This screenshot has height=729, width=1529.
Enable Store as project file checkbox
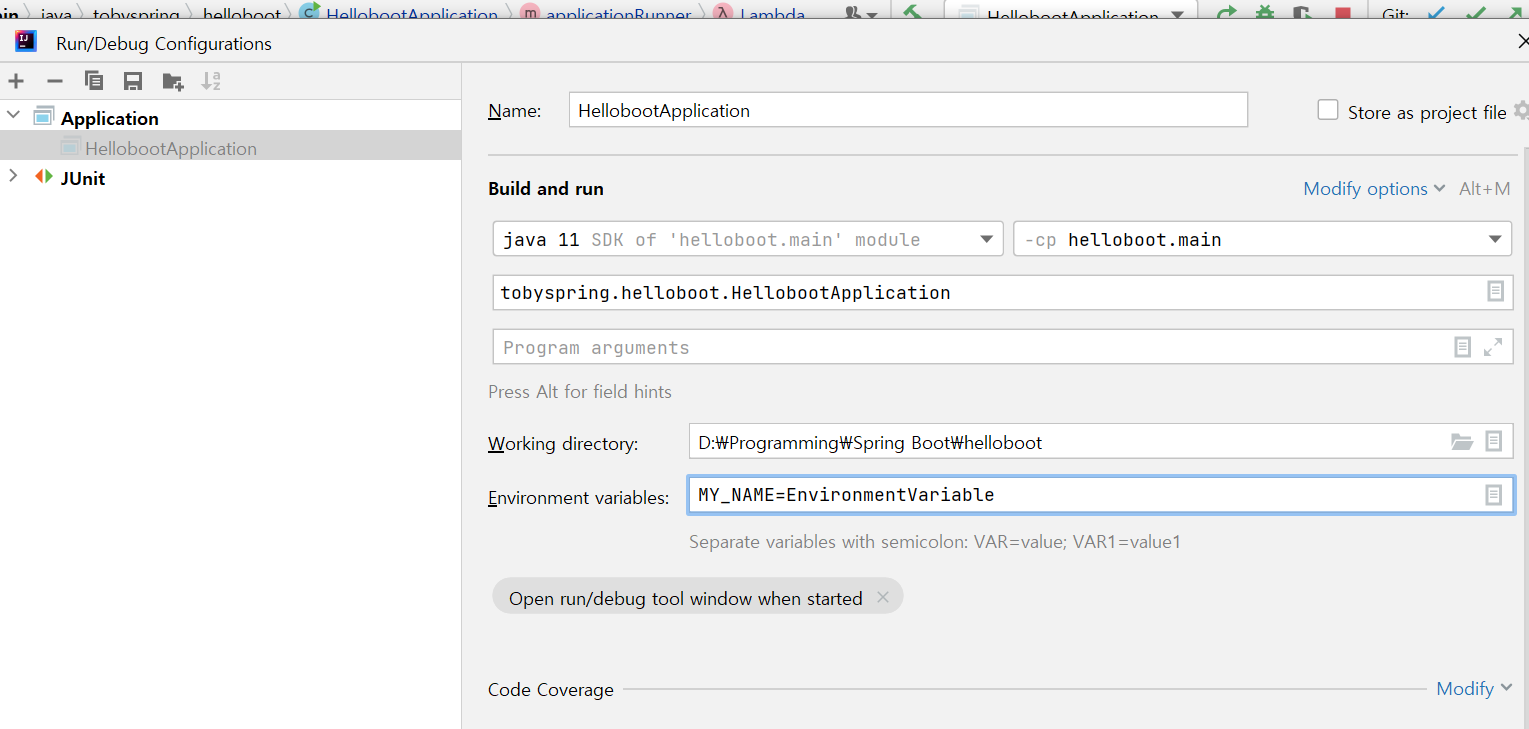point(1328,110)
